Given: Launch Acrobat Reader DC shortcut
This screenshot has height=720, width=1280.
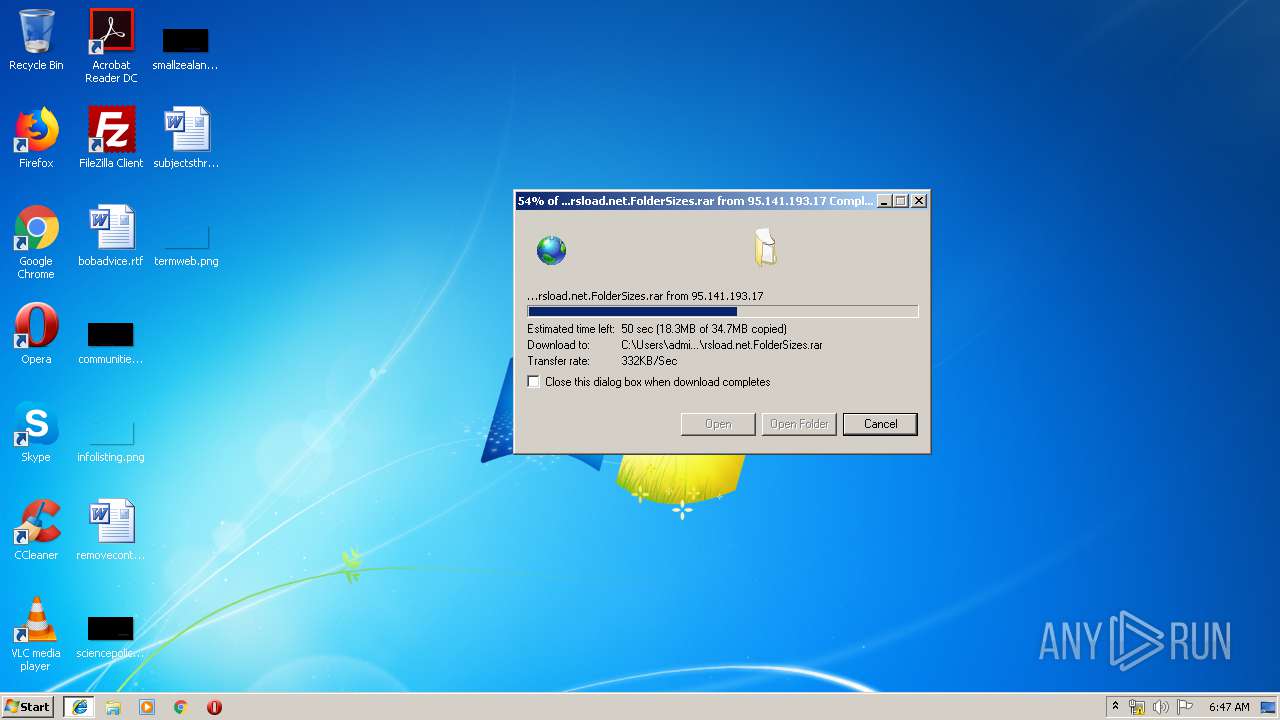Looking at the screenshot, I should 111,46.
